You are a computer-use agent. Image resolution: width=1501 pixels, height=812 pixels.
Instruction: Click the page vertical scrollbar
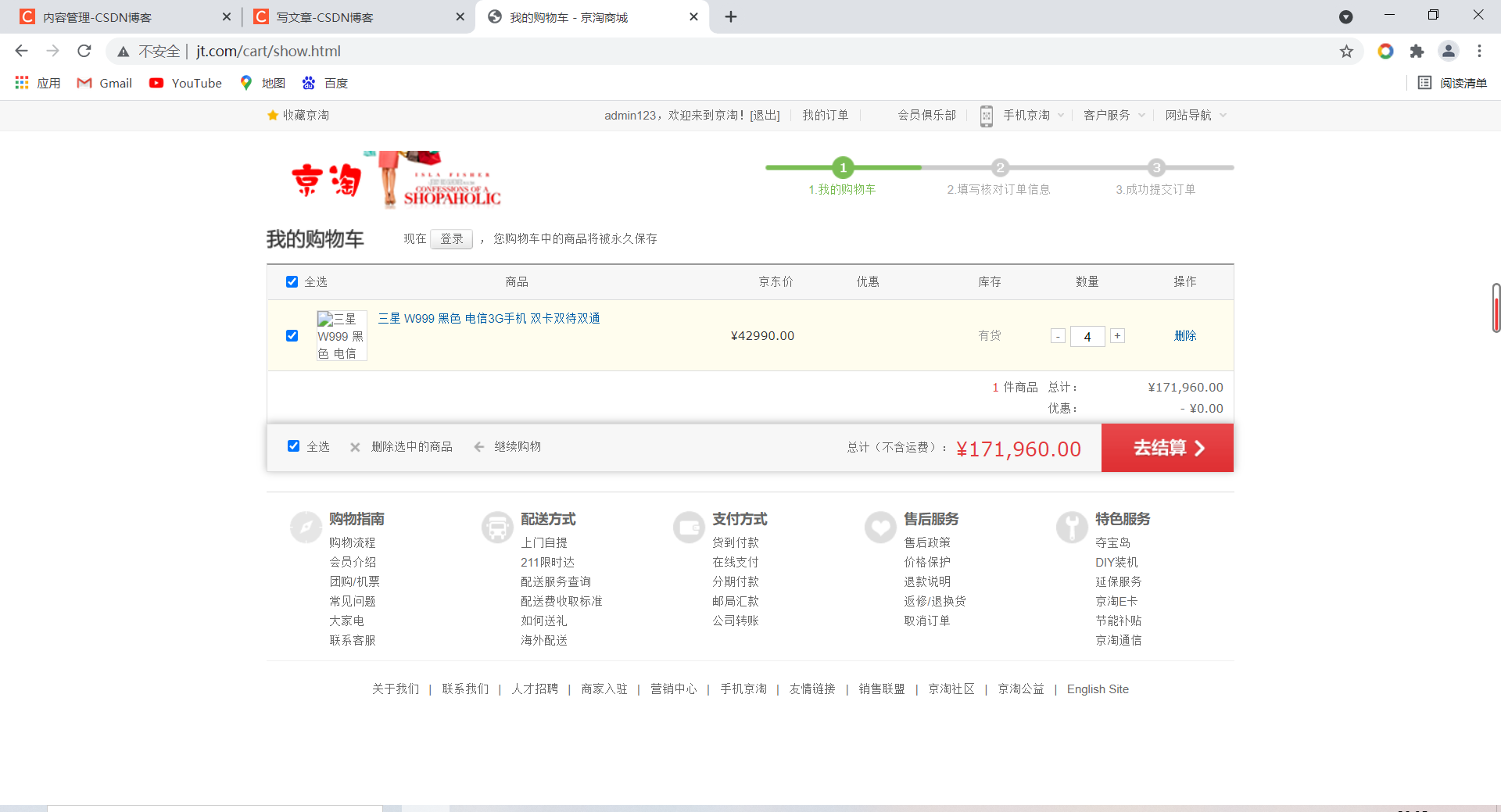[1496, 308]
